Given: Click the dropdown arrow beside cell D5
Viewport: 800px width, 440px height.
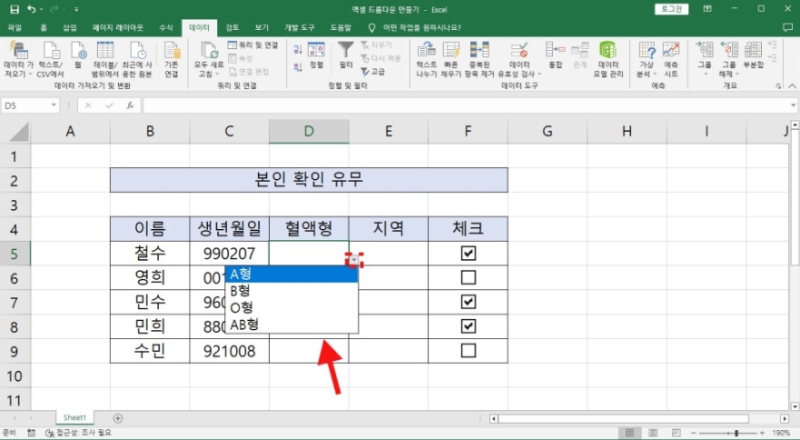Looking at the screenshot, I should (355, 260).
